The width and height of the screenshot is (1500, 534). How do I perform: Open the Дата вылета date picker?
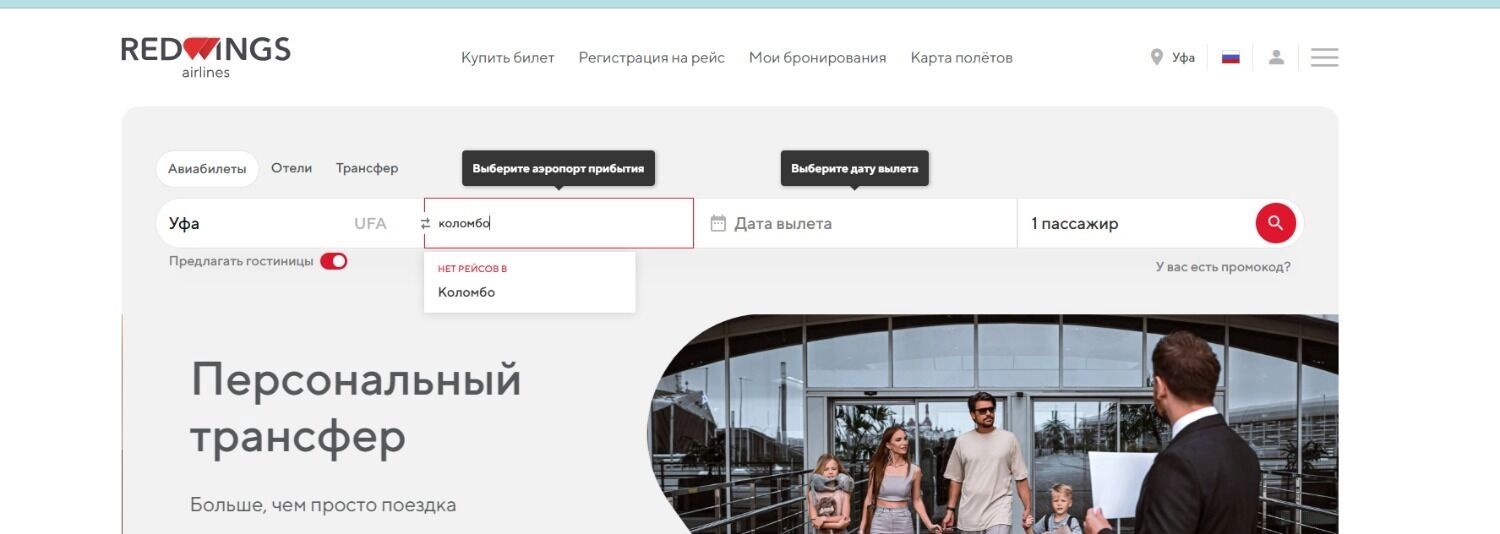pos(856,223)
